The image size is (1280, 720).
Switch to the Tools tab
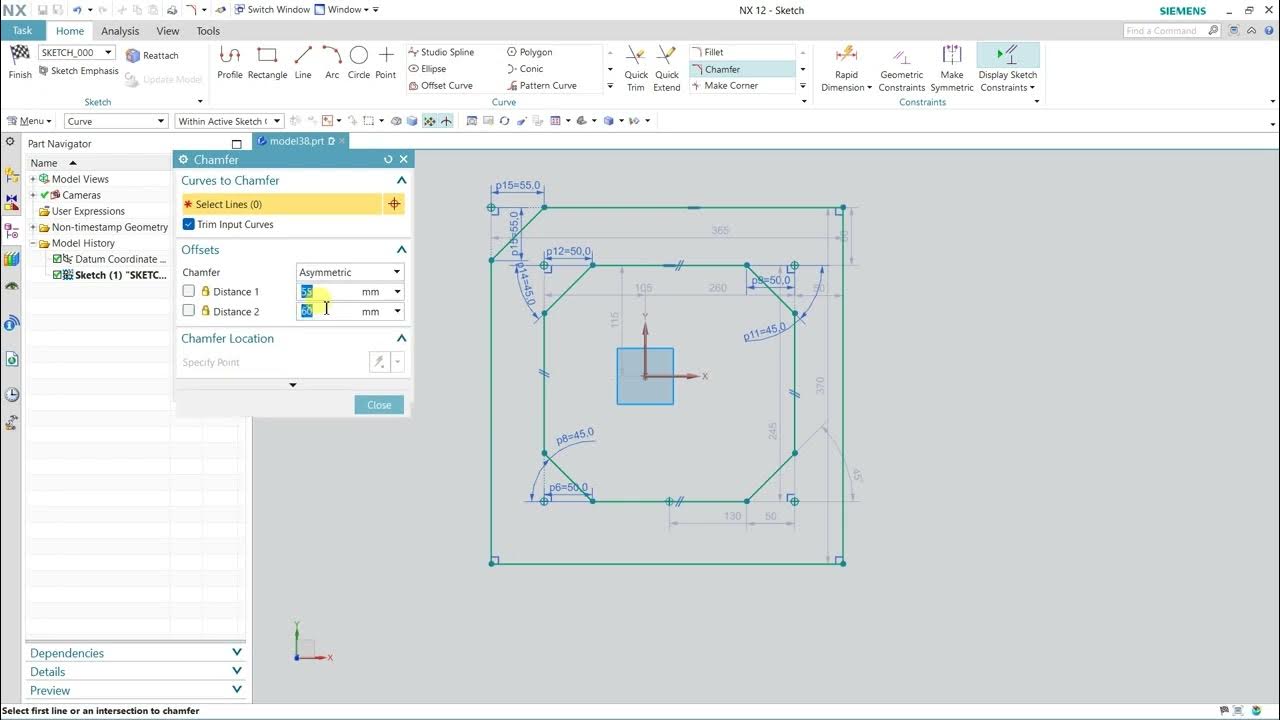pyautogui.click(x=208, y=31)
